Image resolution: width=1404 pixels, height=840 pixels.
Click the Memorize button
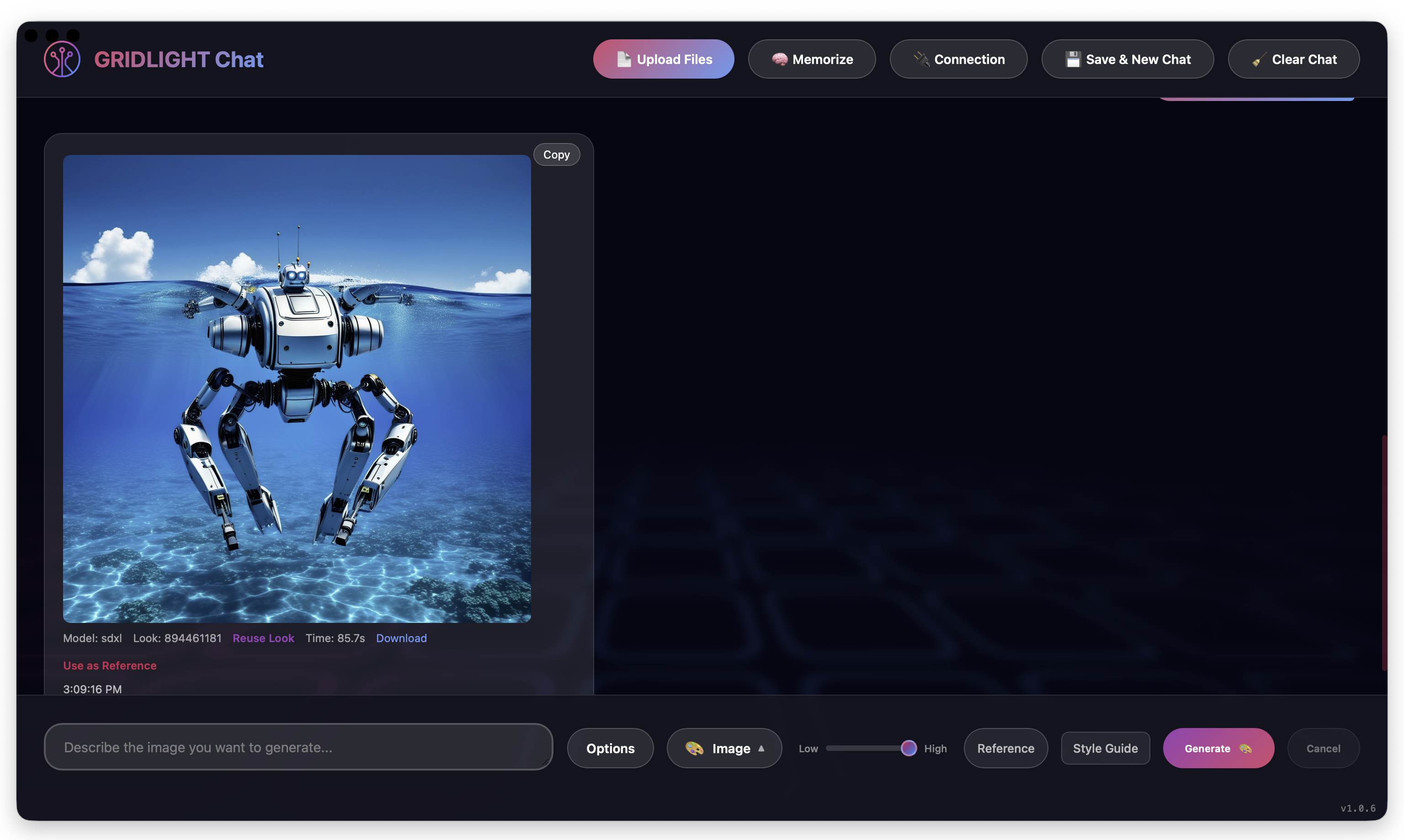[812, 59]
